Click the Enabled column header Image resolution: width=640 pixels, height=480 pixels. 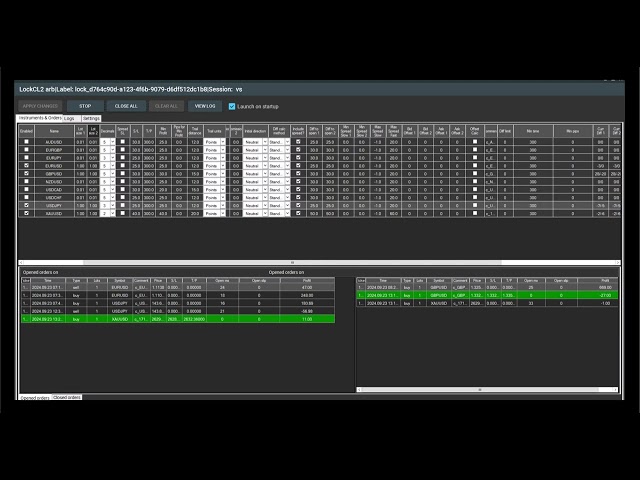[x=26, y=131]
